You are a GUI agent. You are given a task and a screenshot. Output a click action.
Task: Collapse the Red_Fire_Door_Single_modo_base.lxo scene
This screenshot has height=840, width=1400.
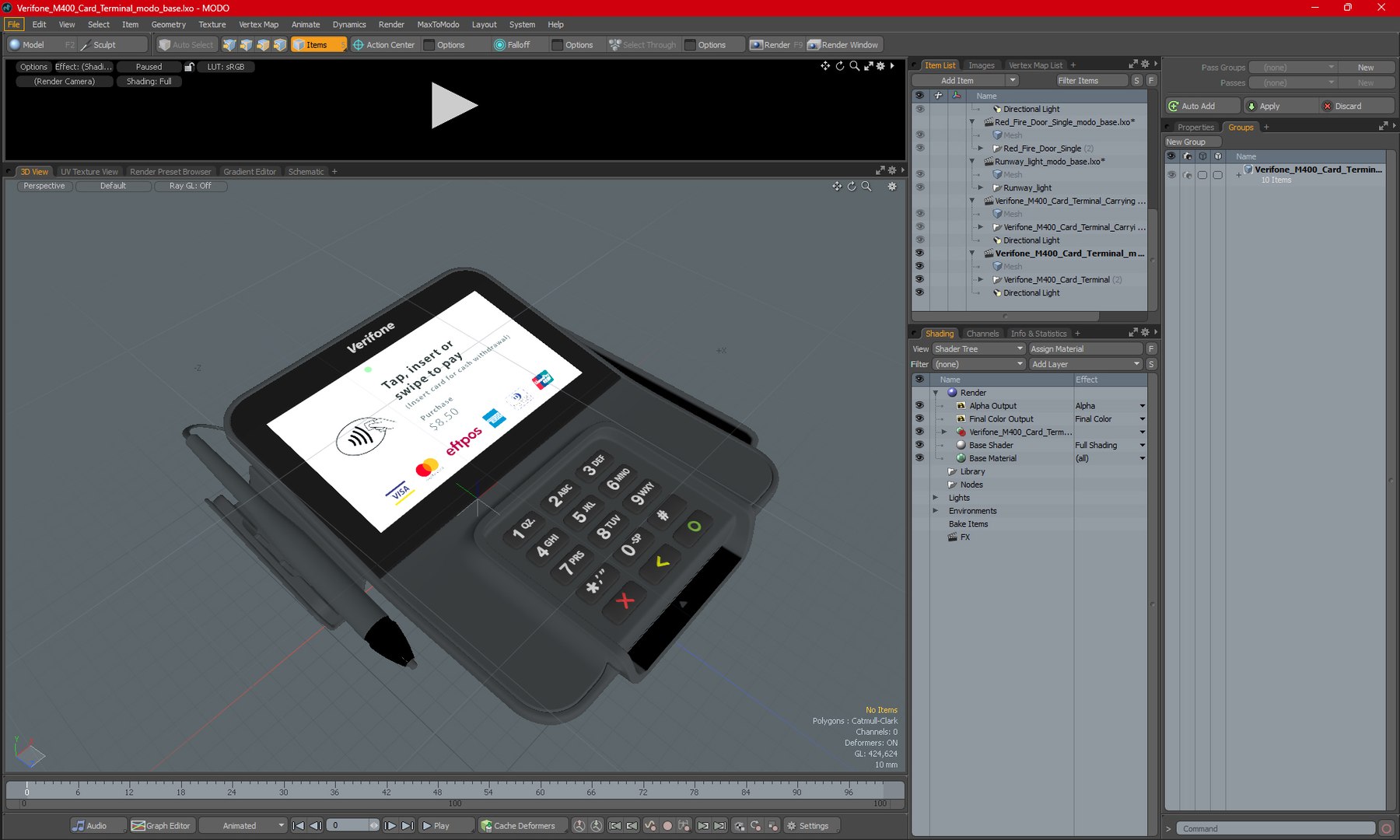pyautogui.click(x=972, y=122)
